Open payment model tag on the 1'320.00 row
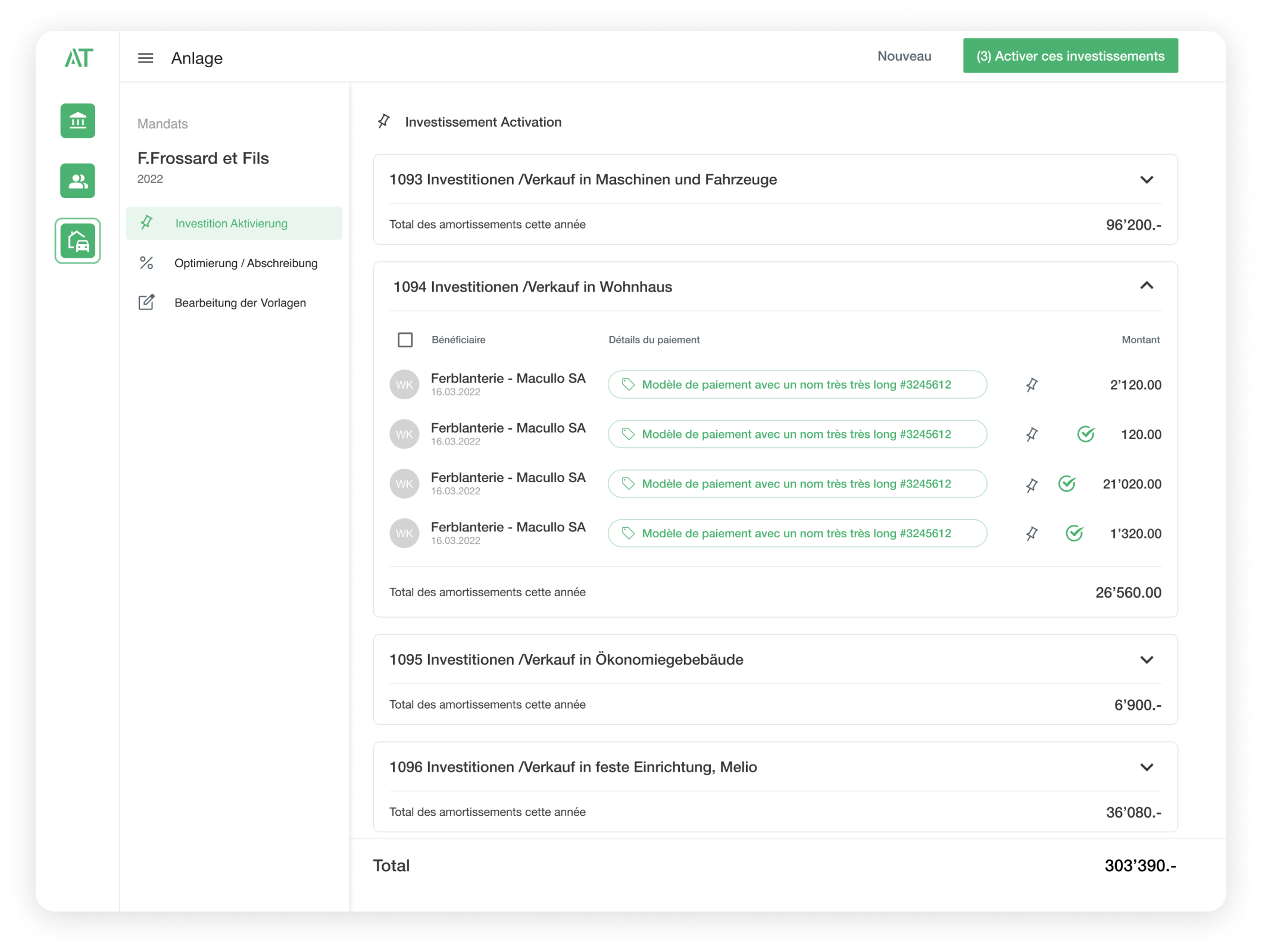 coord(797,533)
